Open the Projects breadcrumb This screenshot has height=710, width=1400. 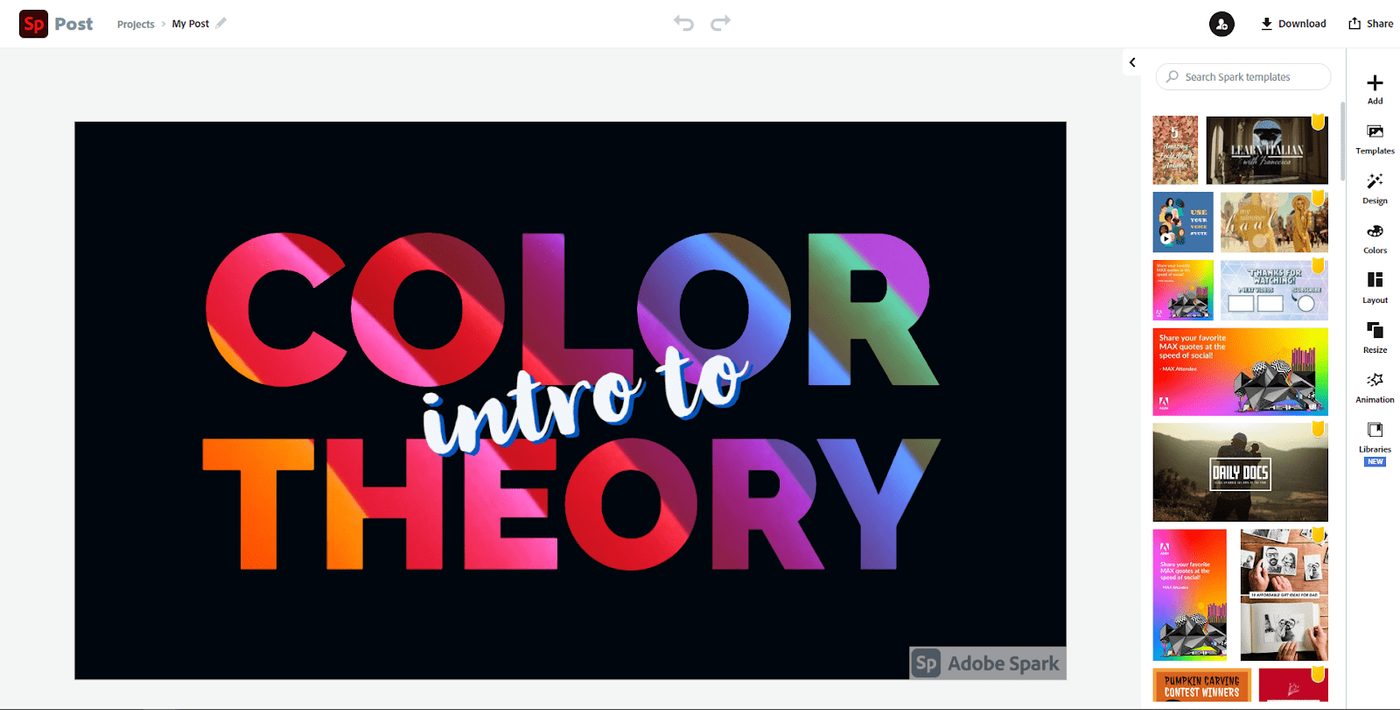tap(135, 24)
